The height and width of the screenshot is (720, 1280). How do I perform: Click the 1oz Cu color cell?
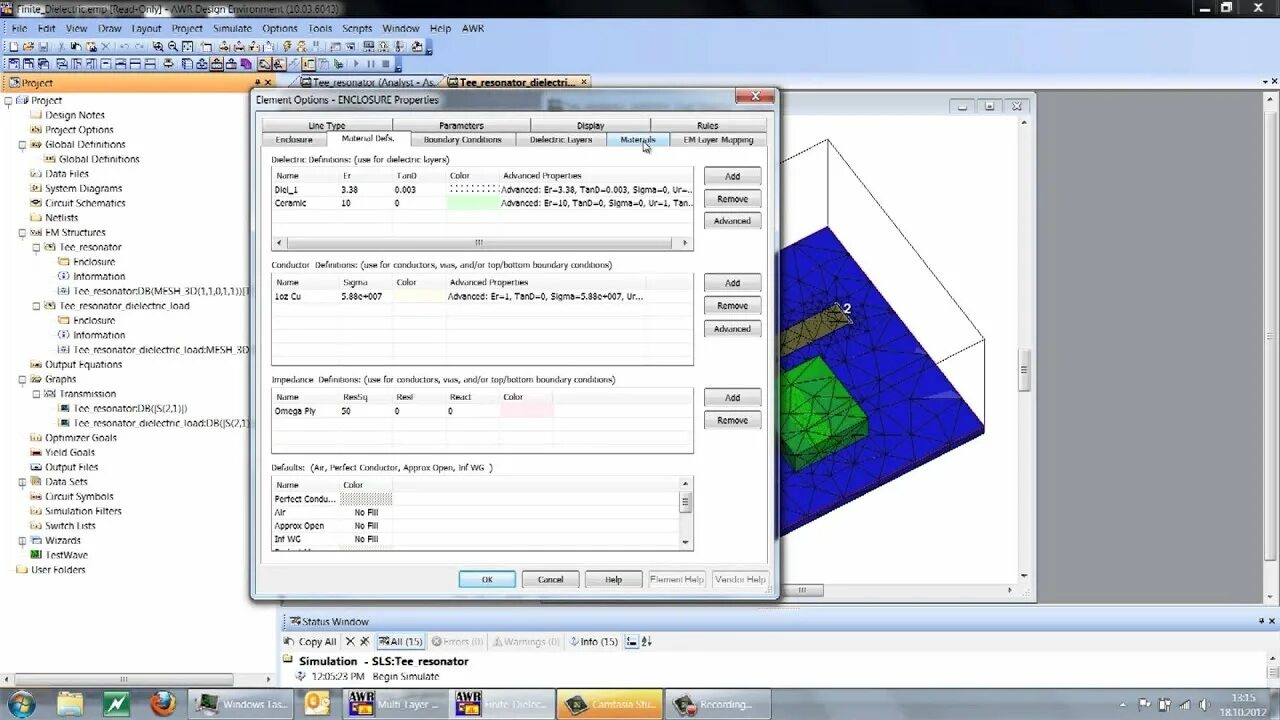point(418,296)
